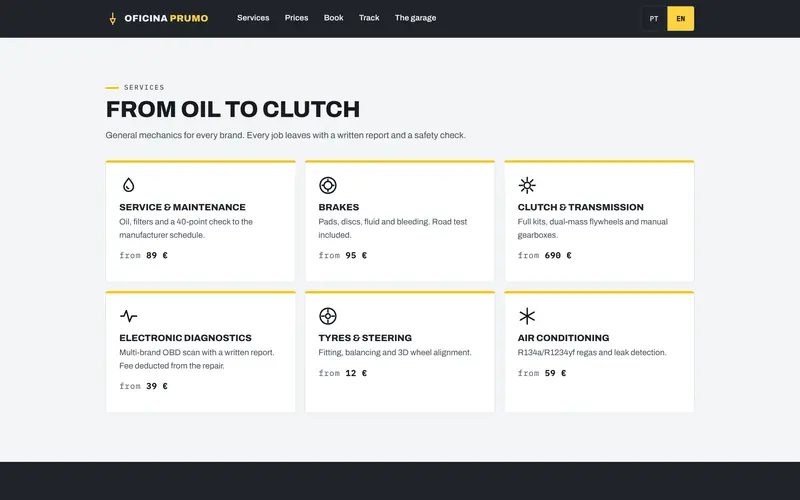
Task: Click the 'from 690 €' price
Action: click(x=544, y=255)
